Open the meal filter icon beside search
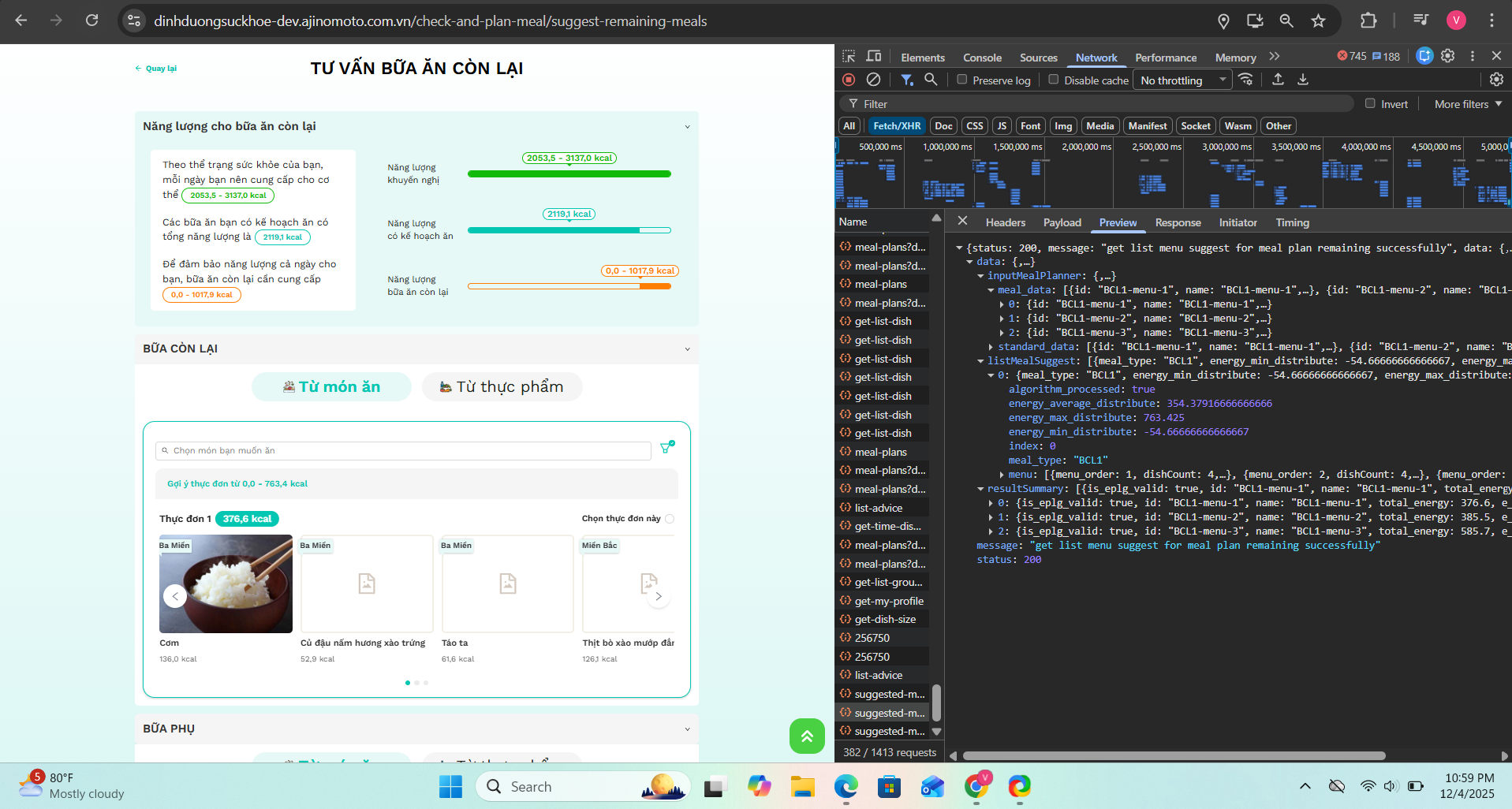1512x809 pixels. (x=667, y=447)
